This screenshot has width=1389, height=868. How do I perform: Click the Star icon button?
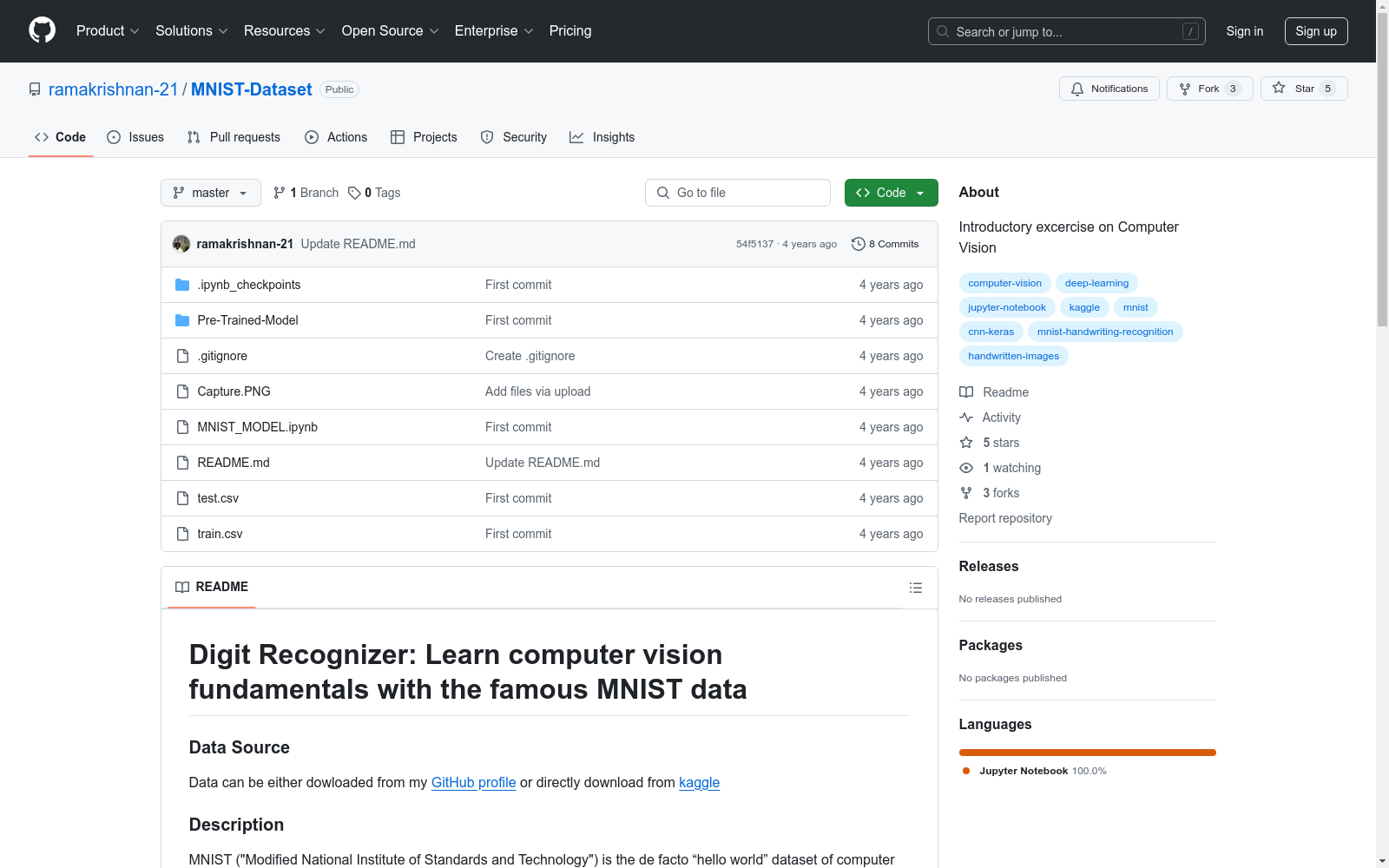(x=1279, y=89)
